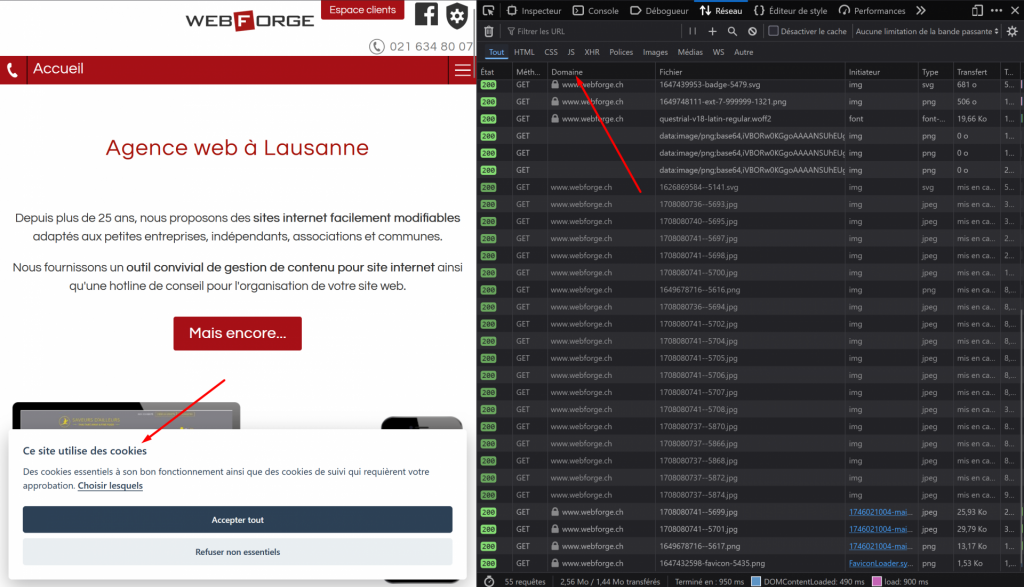Click the plus icon in network toolbar

click(x=714, y=32)
